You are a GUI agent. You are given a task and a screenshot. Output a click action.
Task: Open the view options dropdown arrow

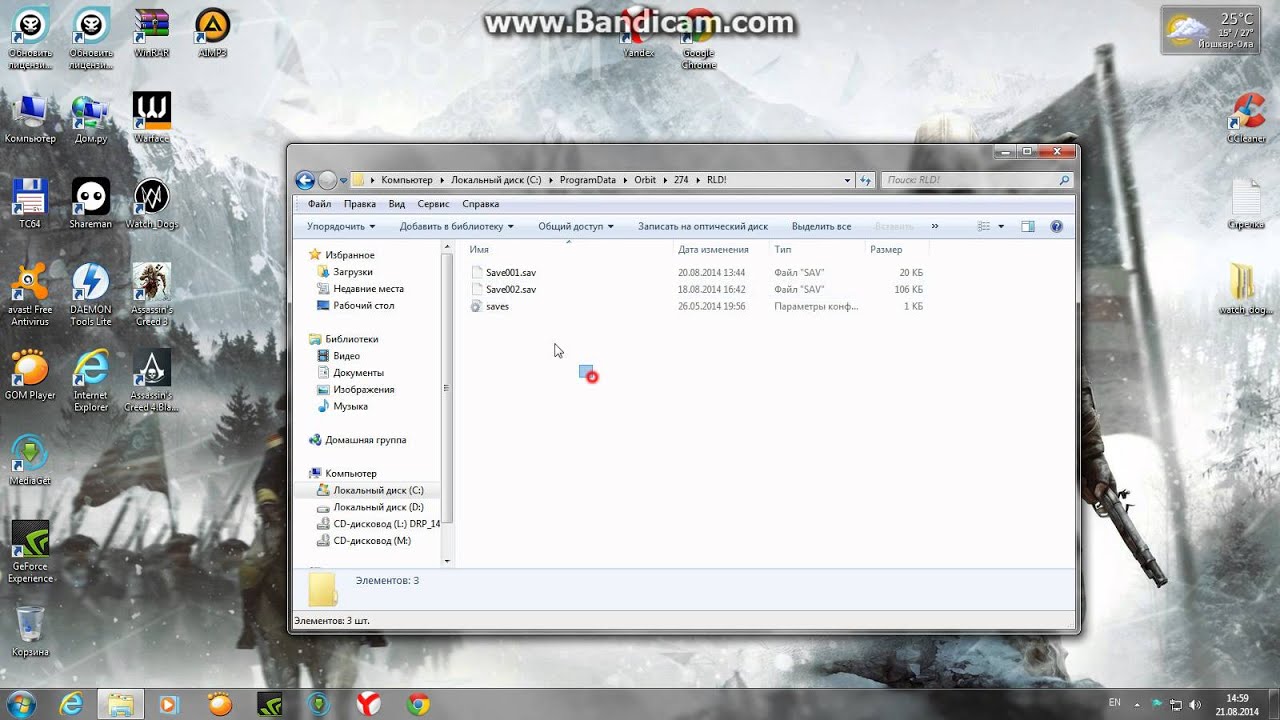(1001, 227)
